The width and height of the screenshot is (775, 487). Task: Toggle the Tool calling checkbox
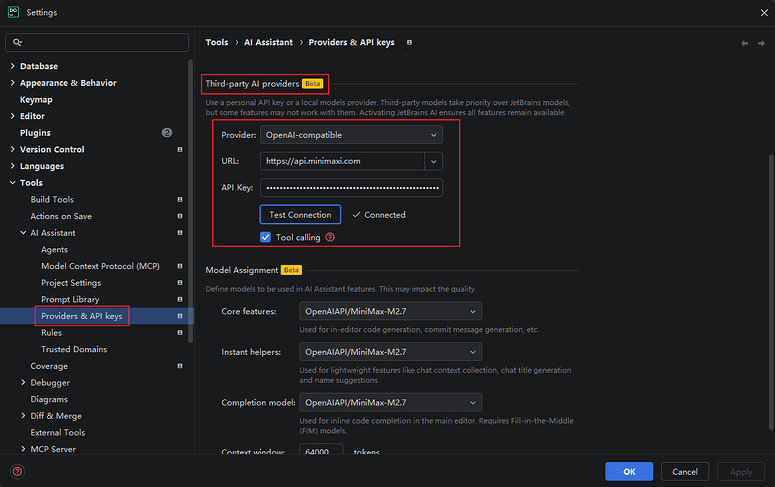[265, 237]
